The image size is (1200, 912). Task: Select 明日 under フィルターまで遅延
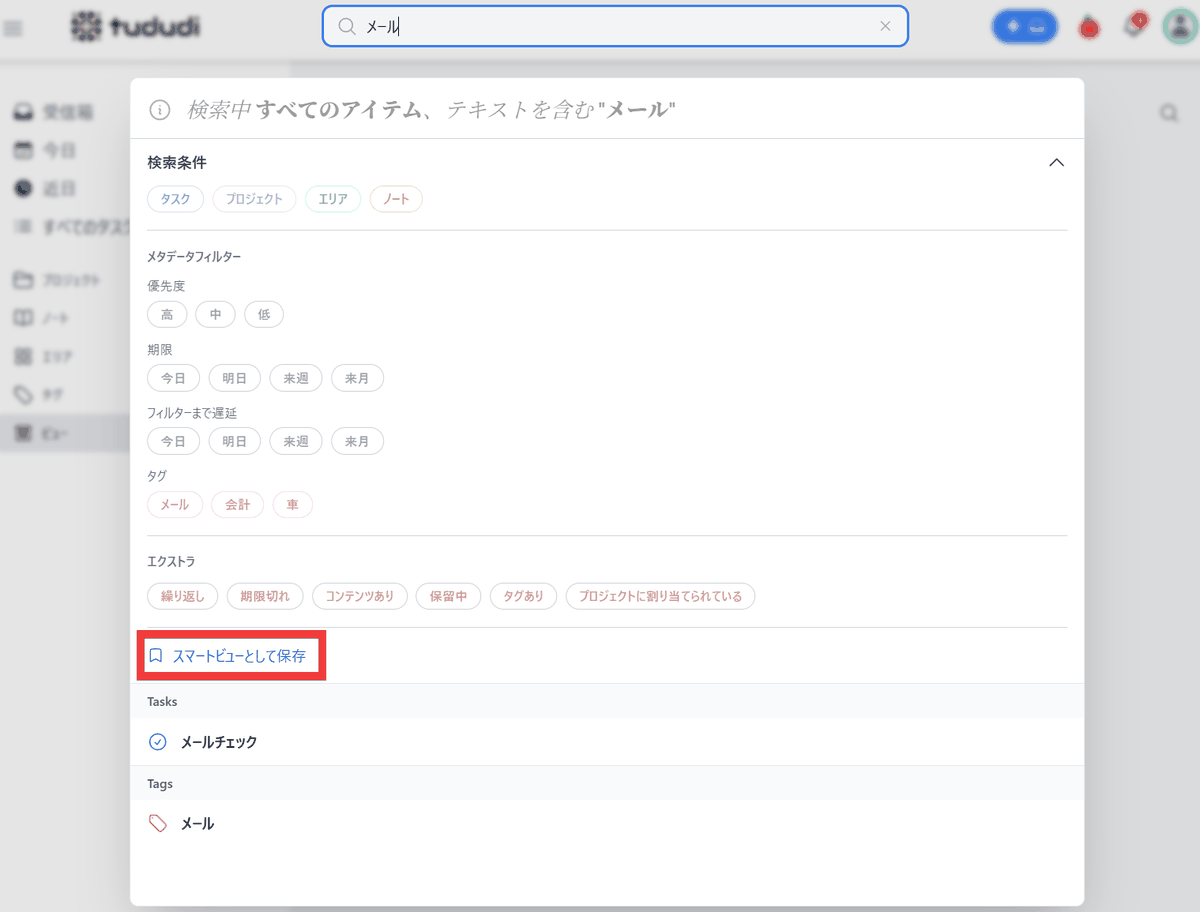point(234,441)
